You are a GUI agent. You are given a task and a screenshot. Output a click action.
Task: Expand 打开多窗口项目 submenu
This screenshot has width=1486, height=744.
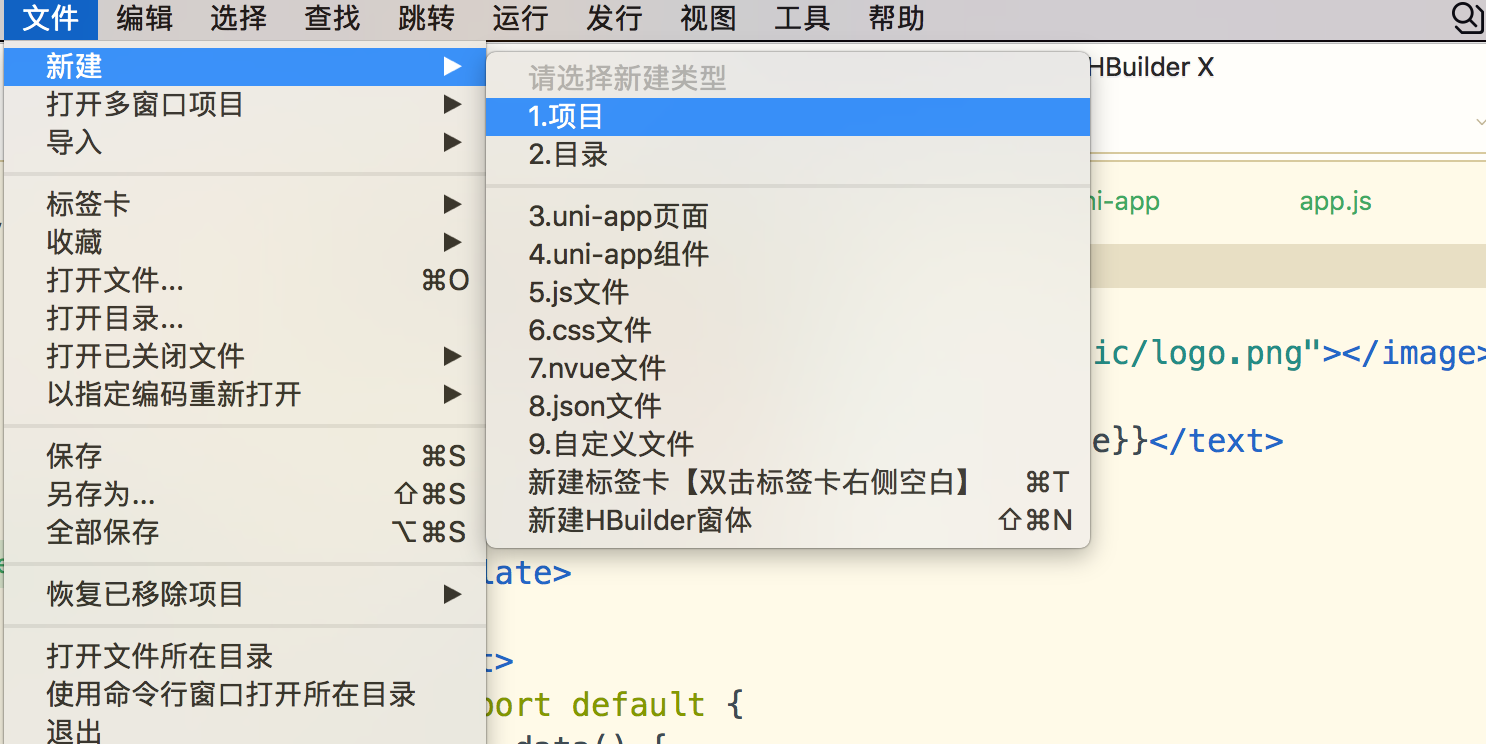coord(245,105)
